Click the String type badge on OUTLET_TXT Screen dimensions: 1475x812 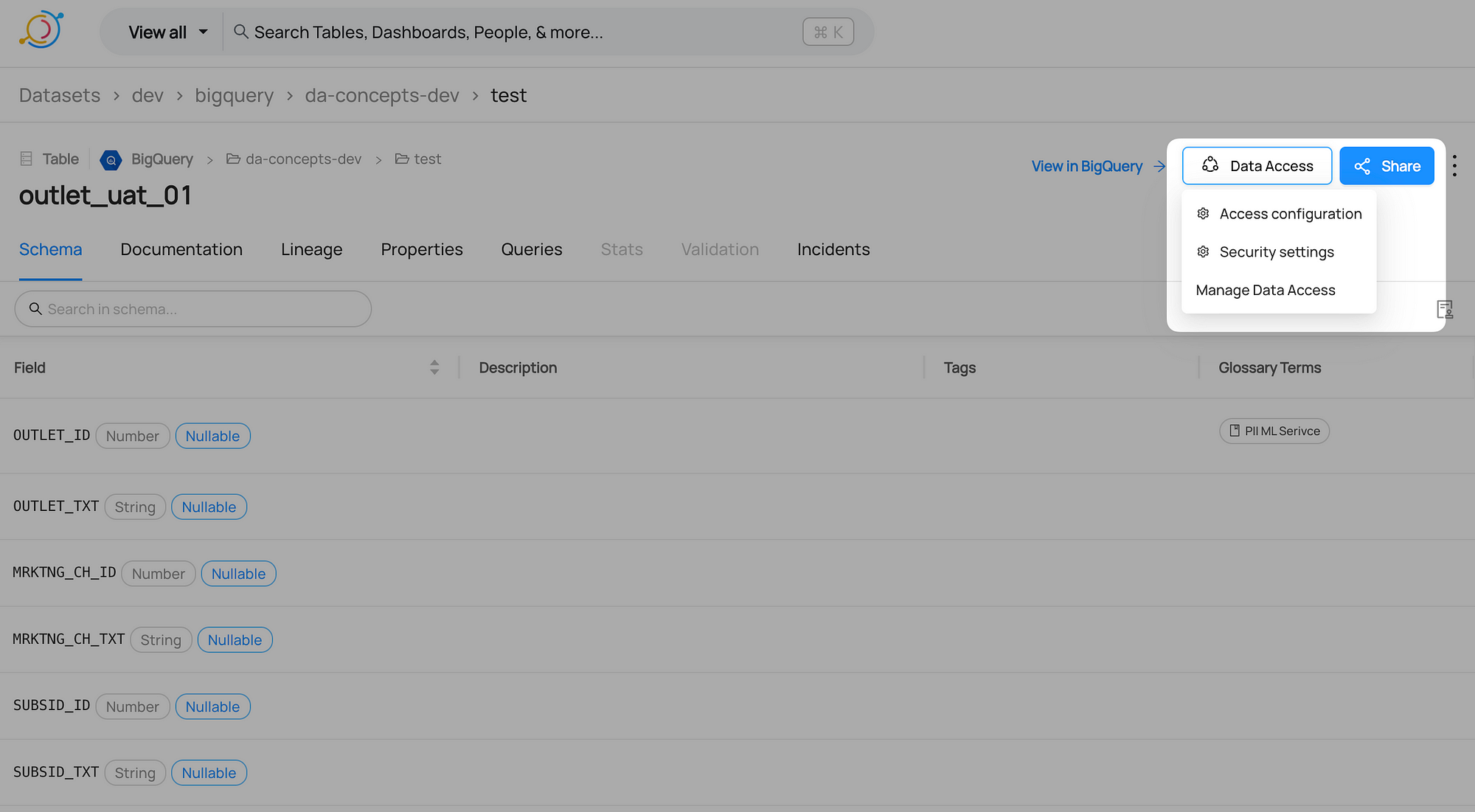click(135, 507)
